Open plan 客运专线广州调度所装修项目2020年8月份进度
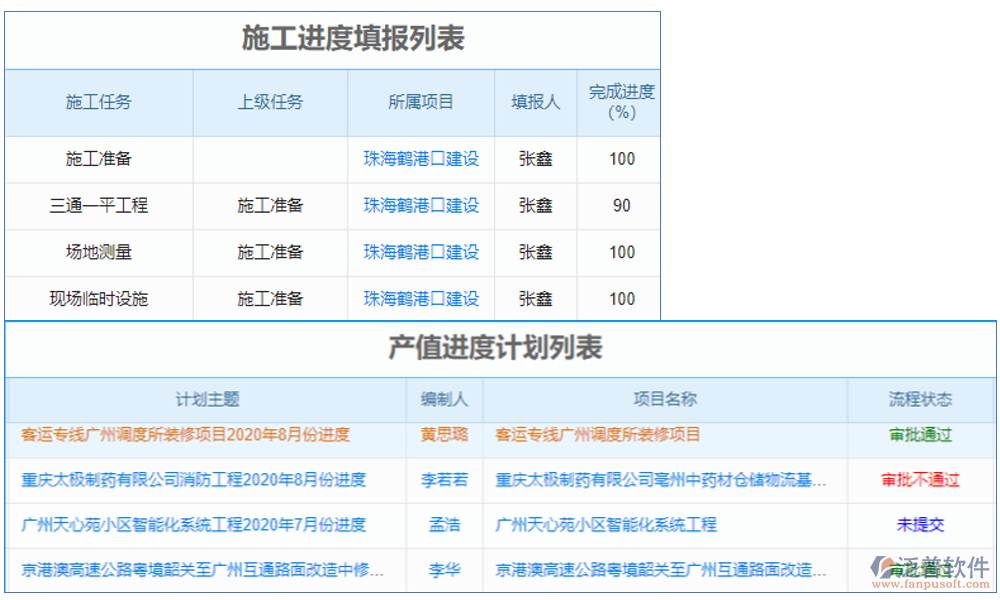Screen dimensions: 1000x600 pos(185,436)
